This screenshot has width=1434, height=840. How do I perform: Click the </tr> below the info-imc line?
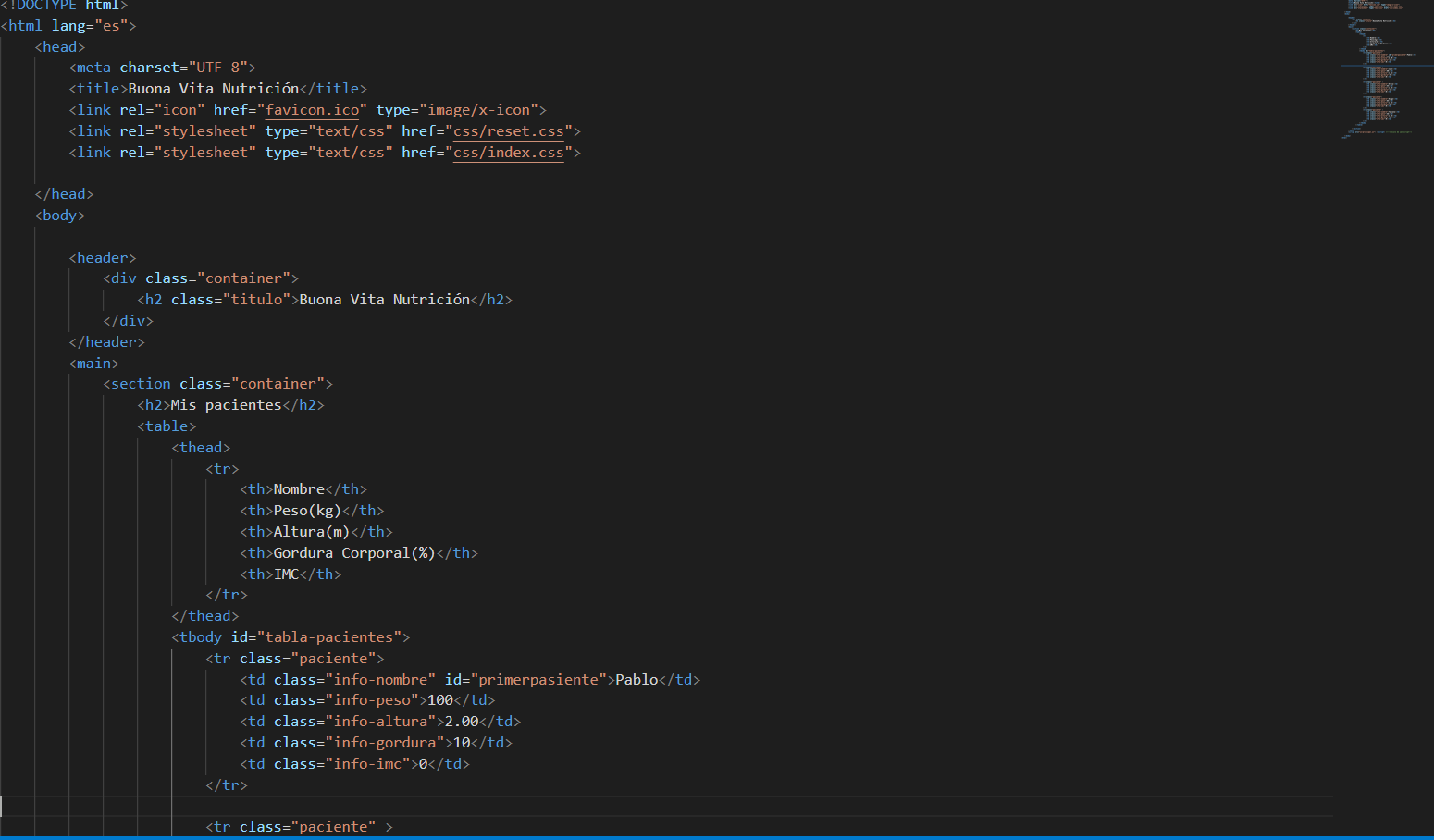click(x=227, y=785)
